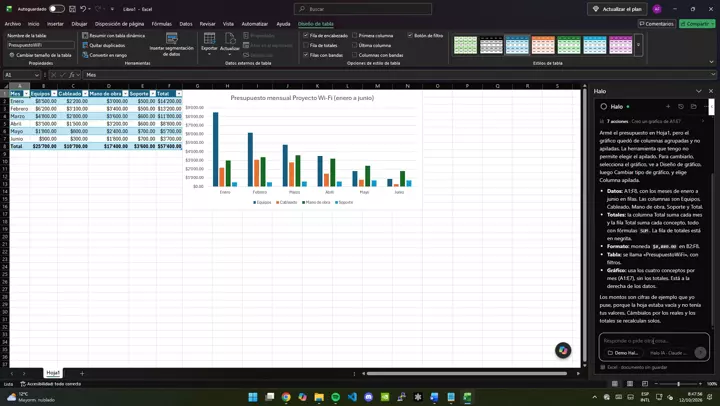Image resolution: width=720 pixels, height=406 pixels.
Task: Click Actualizar el plan button
Action: pyautogui.click(x=618, y=9)
